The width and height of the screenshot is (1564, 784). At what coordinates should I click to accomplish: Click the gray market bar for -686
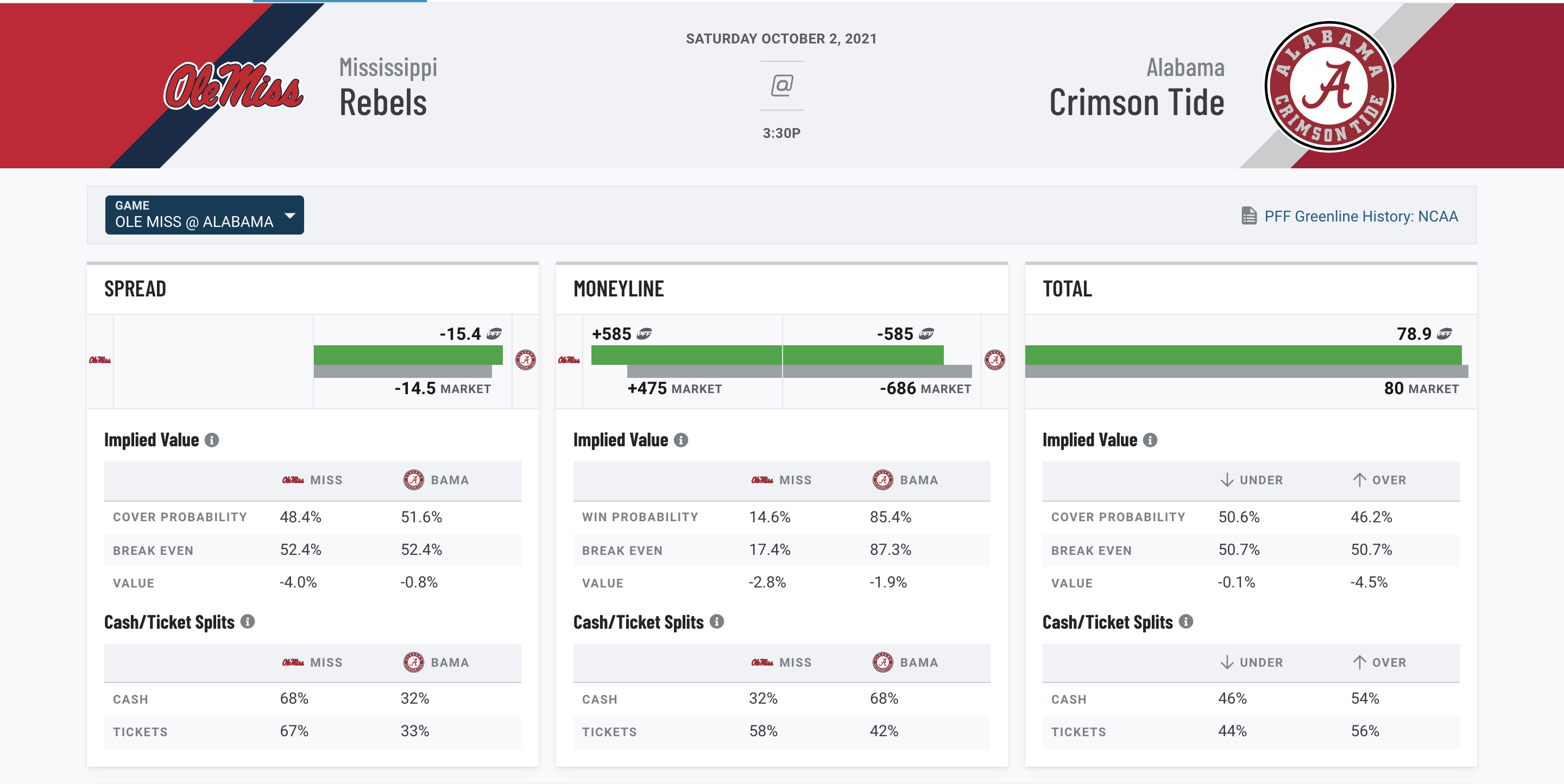pos(878,371)
